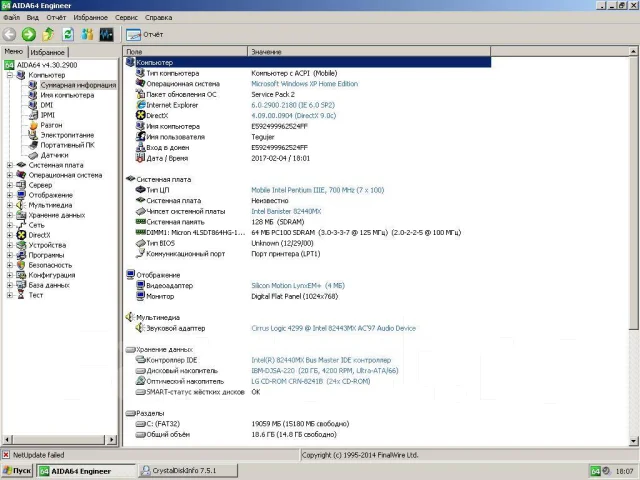Click the Microsoft Windows XP Home Edition link
Viewport: 640px width, 480px height.
(304, 84)
